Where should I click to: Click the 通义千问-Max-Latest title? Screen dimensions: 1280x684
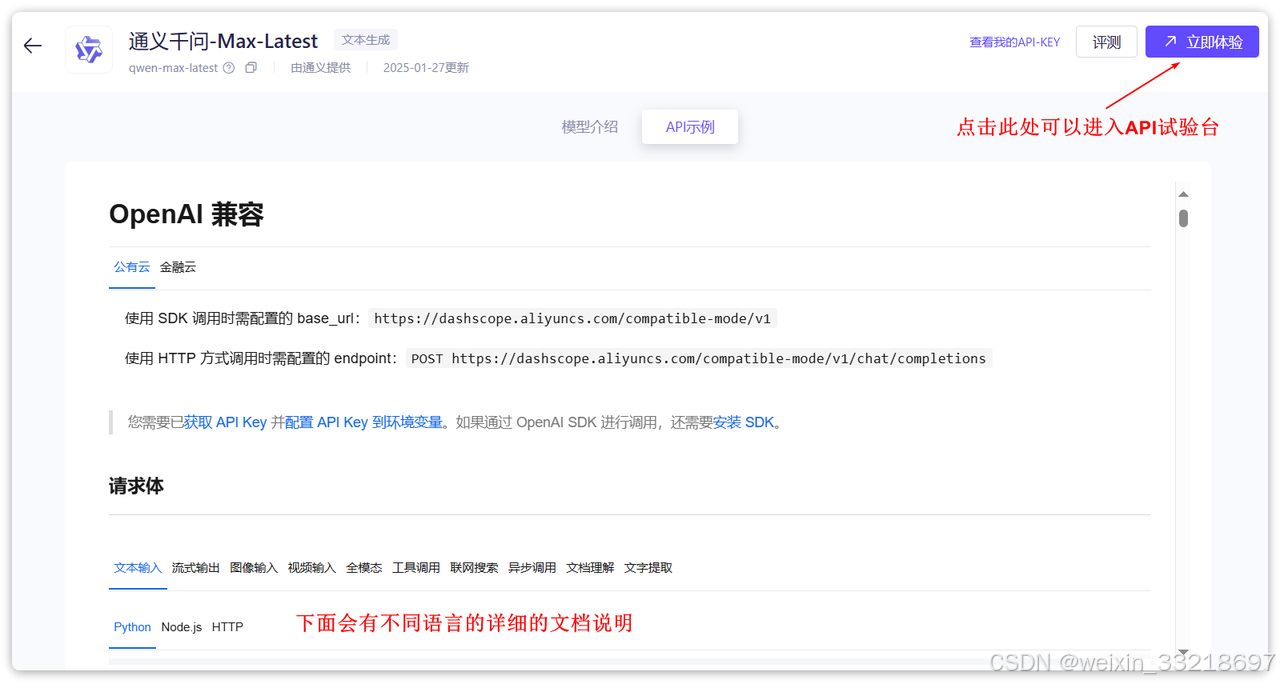click(223, 41)
